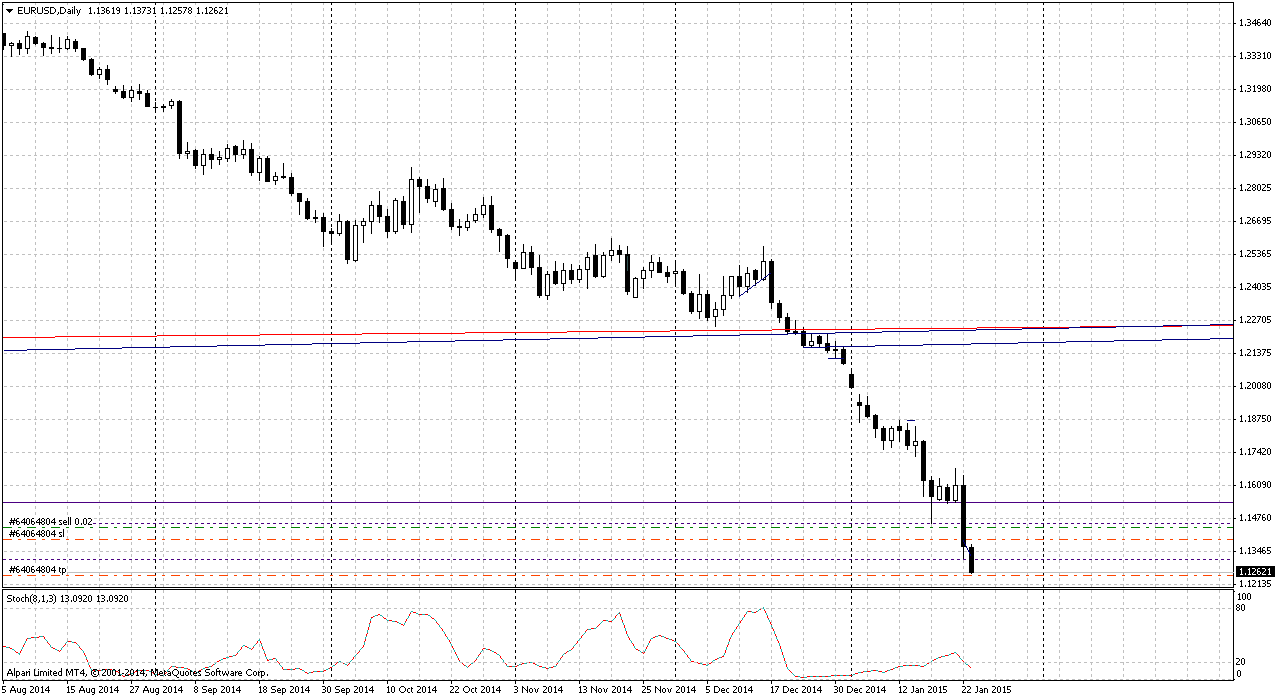The image size is (1276, 698).
Task: Click the 1.17420 price axis label
Action: coord(1254,452)
